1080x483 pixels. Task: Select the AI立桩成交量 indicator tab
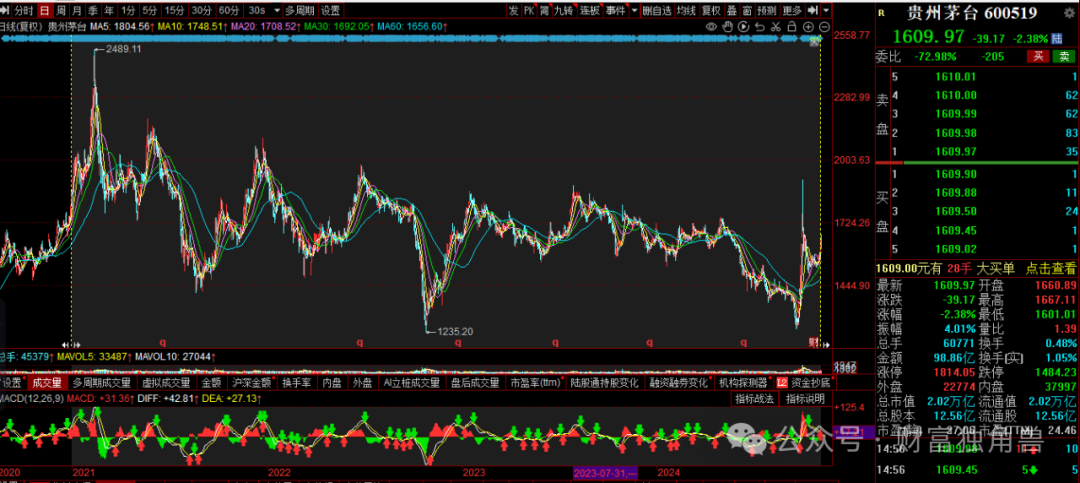412,382
